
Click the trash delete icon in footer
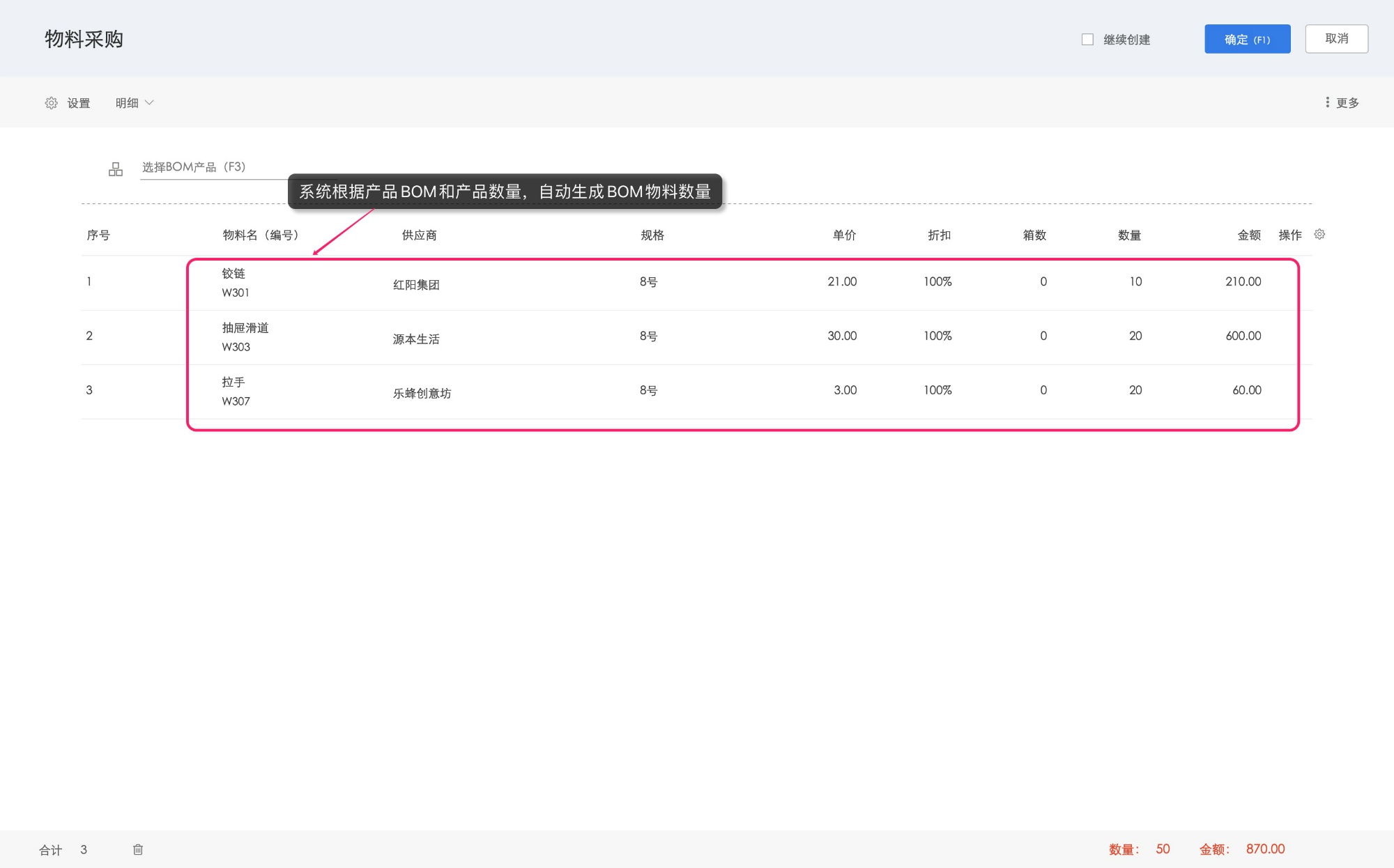point(138,849)
